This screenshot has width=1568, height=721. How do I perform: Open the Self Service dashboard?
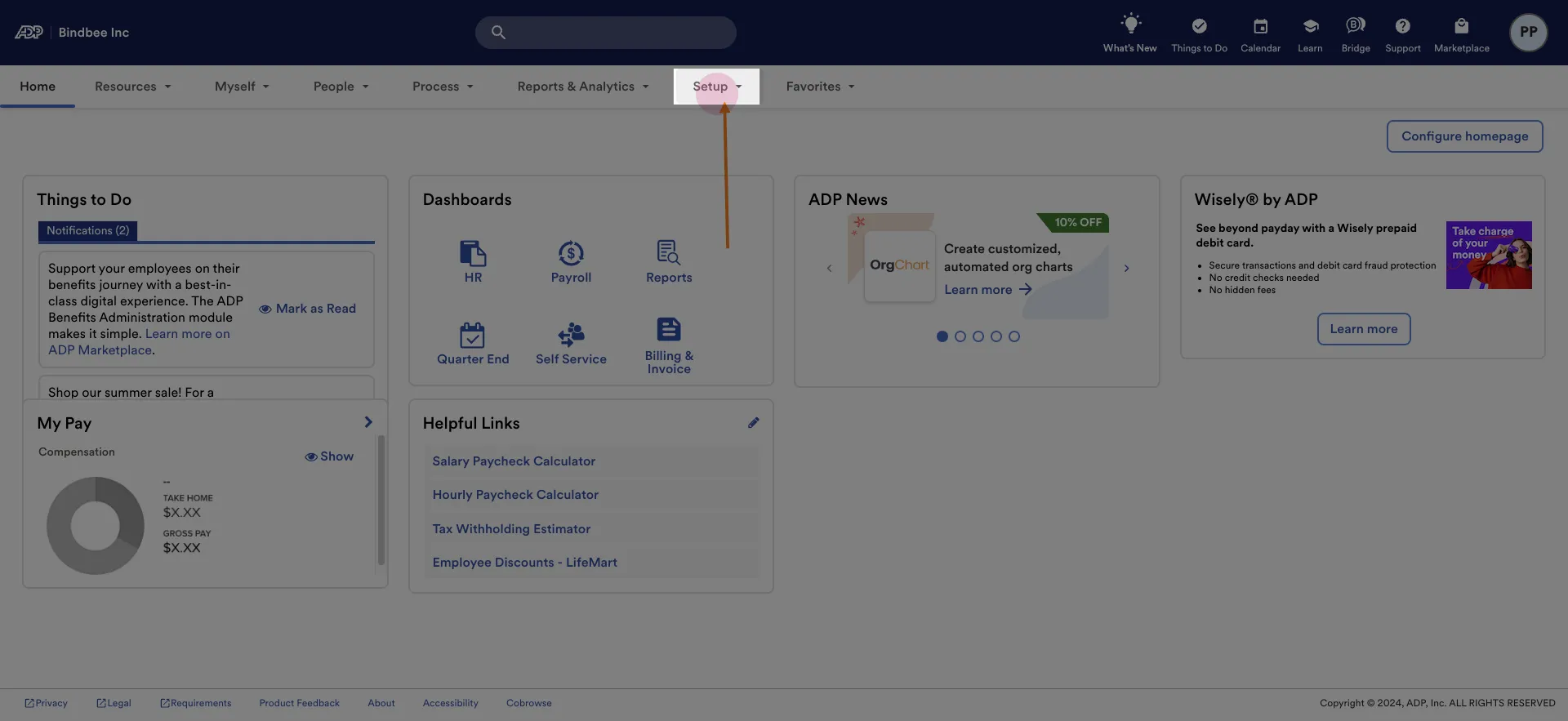571,343
